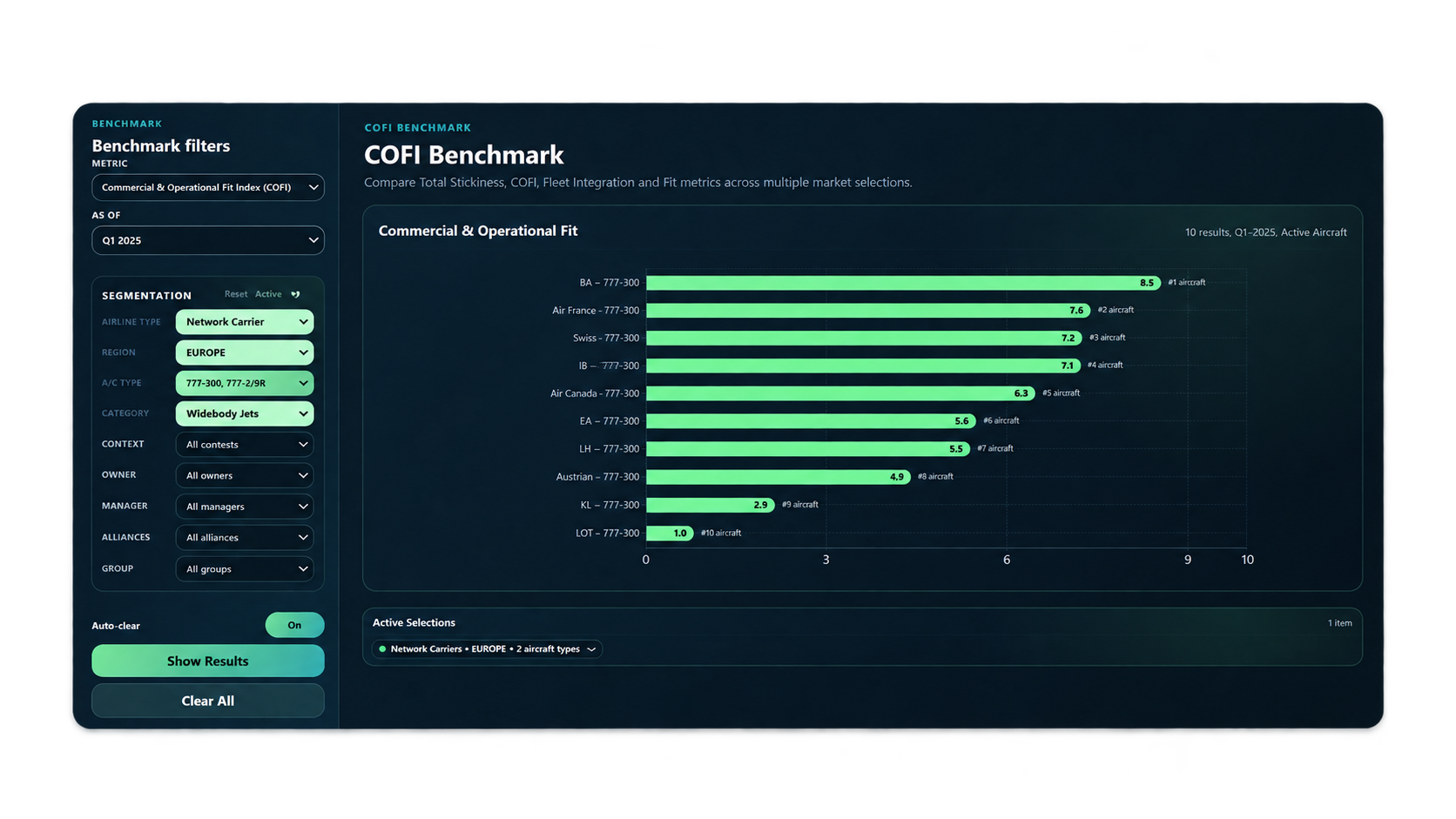Open Context All contests dropdown

pos(245,445)
